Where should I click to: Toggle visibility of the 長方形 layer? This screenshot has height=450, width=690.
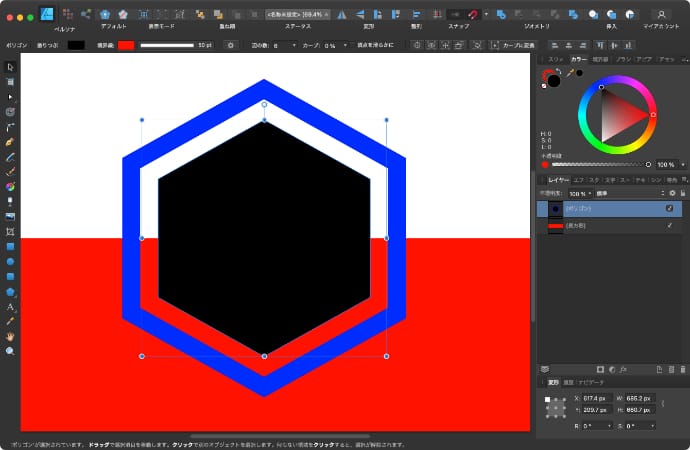click(670, 226)
